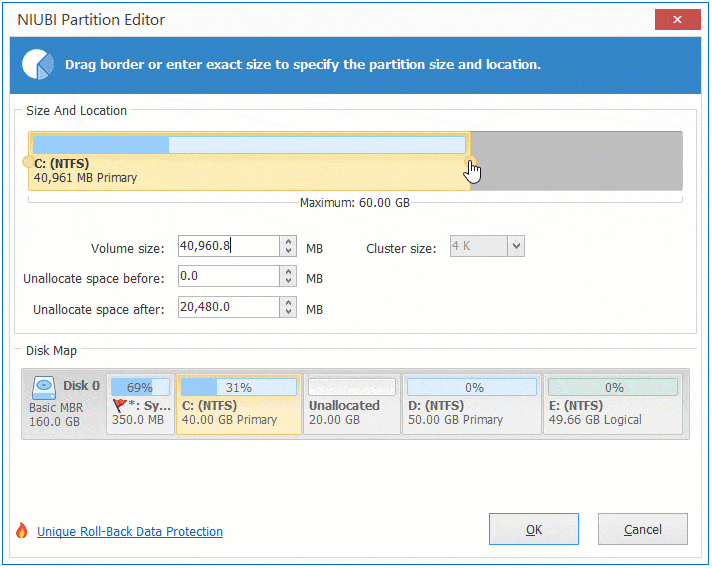The height and width of the screenshot is (568, 712).
Task: Click the Disk 0 drive icon
Action: 44,386
